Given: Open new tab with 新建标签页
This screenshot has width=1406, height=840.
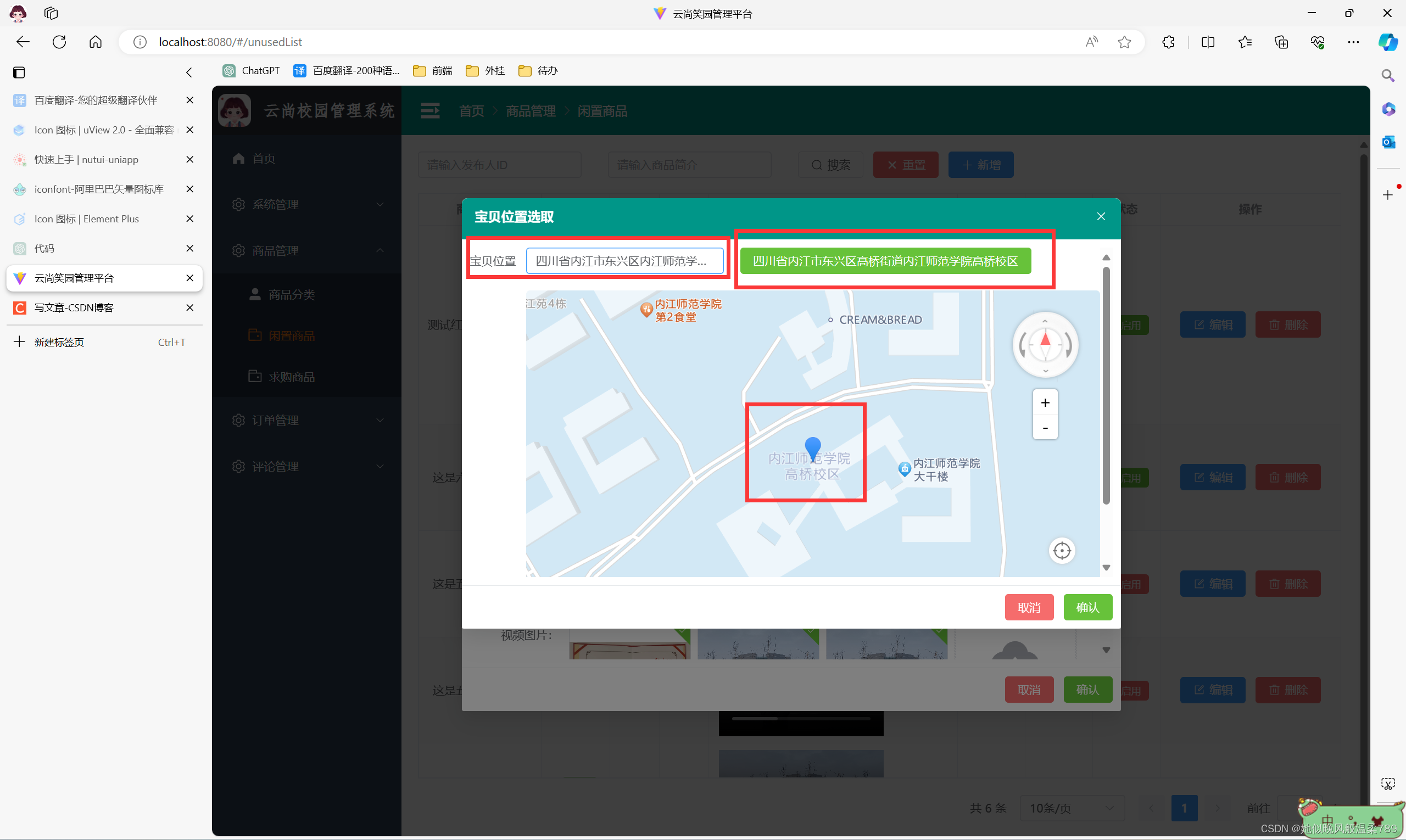Looking at the screenshot, I should [x=58, y=342].
